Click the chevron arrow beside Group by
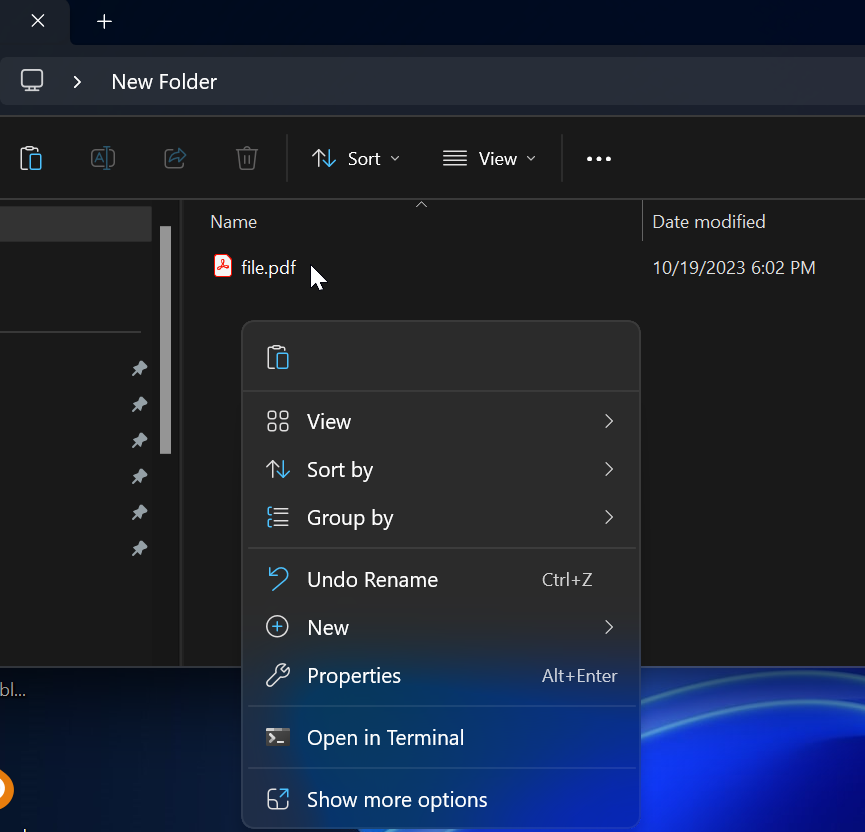Screen dimensions: 865x832 609,518
